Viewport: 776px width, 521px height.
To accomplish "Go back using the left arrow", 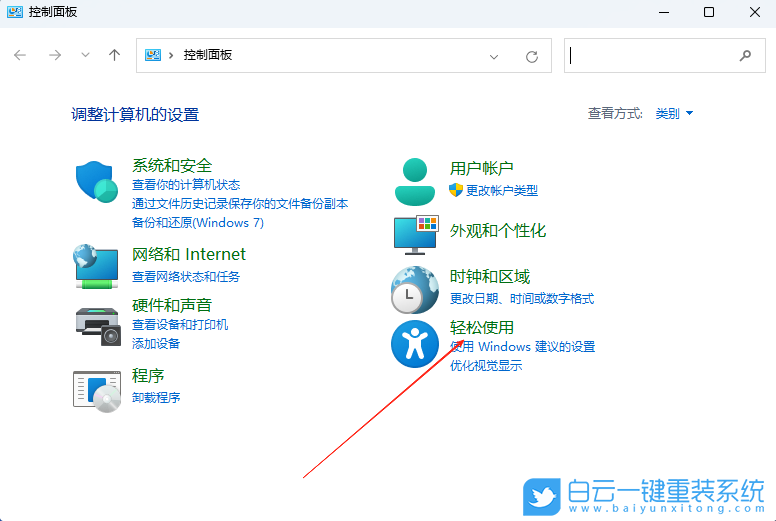I will click(x=20, y=55).
